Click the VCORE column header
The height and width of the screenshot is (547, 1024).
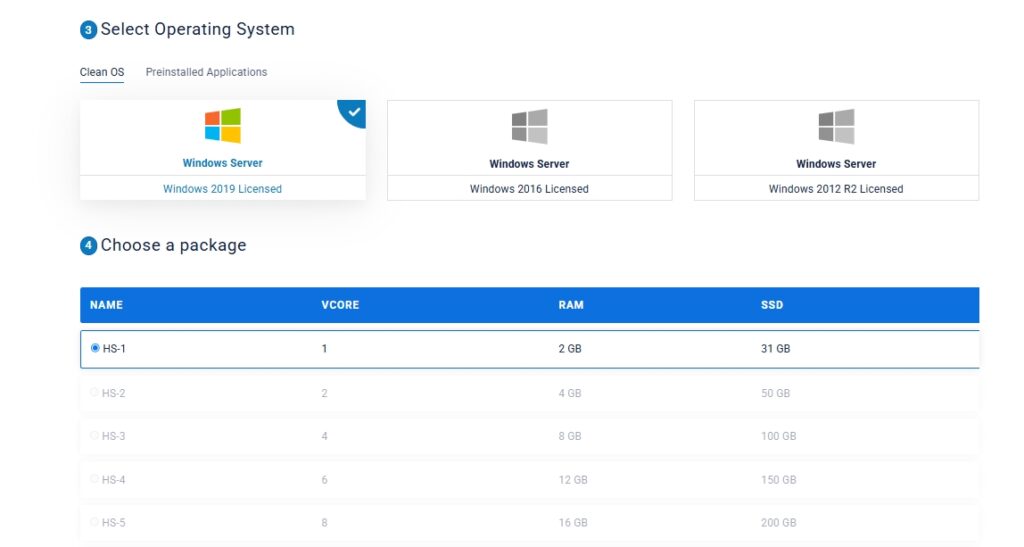pyautogui.click(x=340, y=305)
